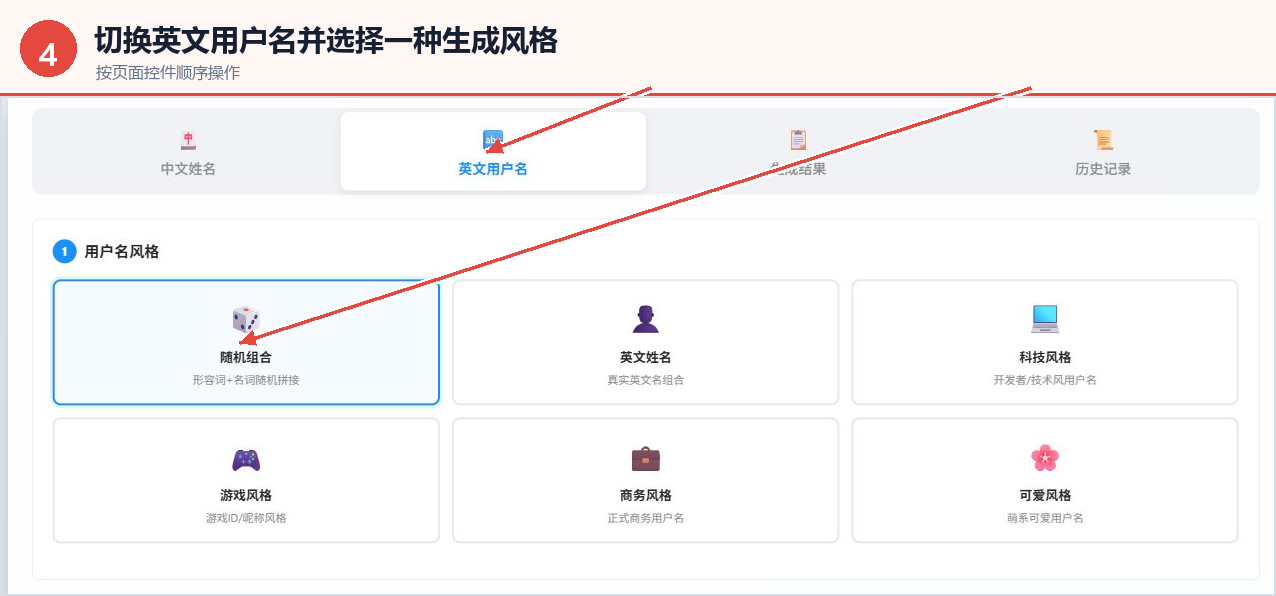Pick the 商务风格 style card
This screenshot has width=1276, height=596.
pyautogui.click(x=646, y=480)
